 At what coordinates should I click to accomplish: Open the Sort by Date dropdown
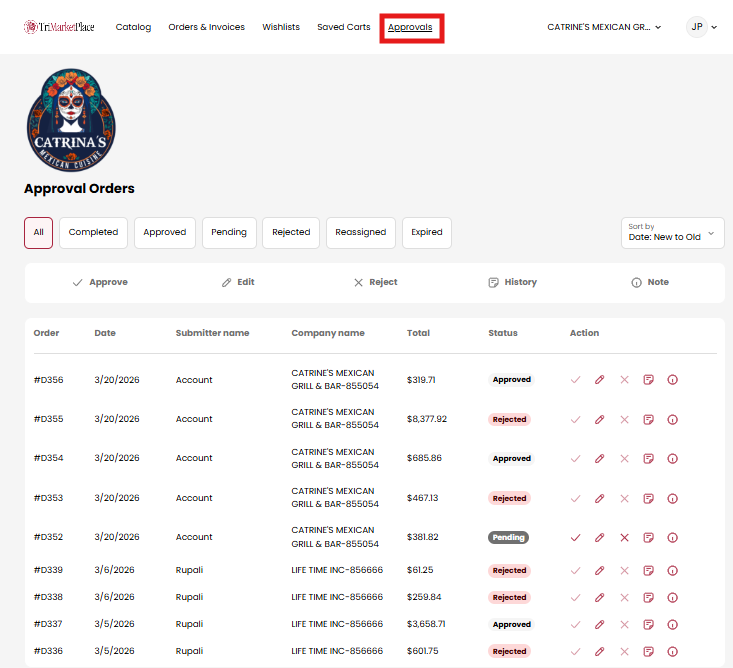pos(672,233)
